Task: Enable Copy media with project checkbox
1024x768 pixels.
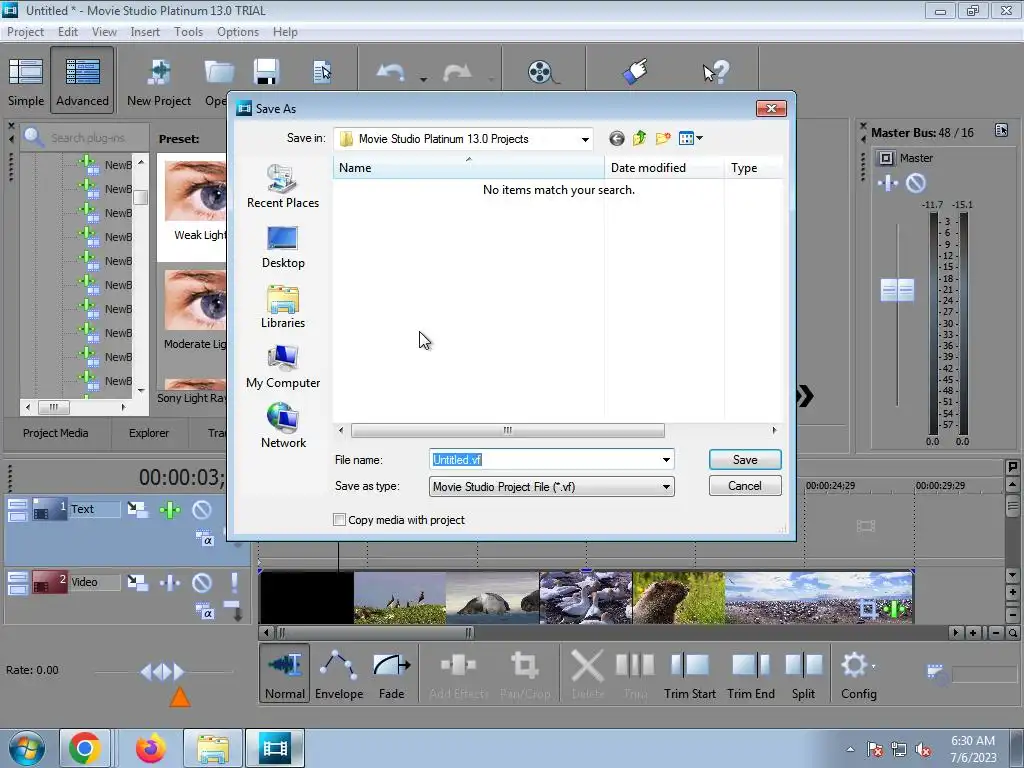Action: [x=339, y=520]
